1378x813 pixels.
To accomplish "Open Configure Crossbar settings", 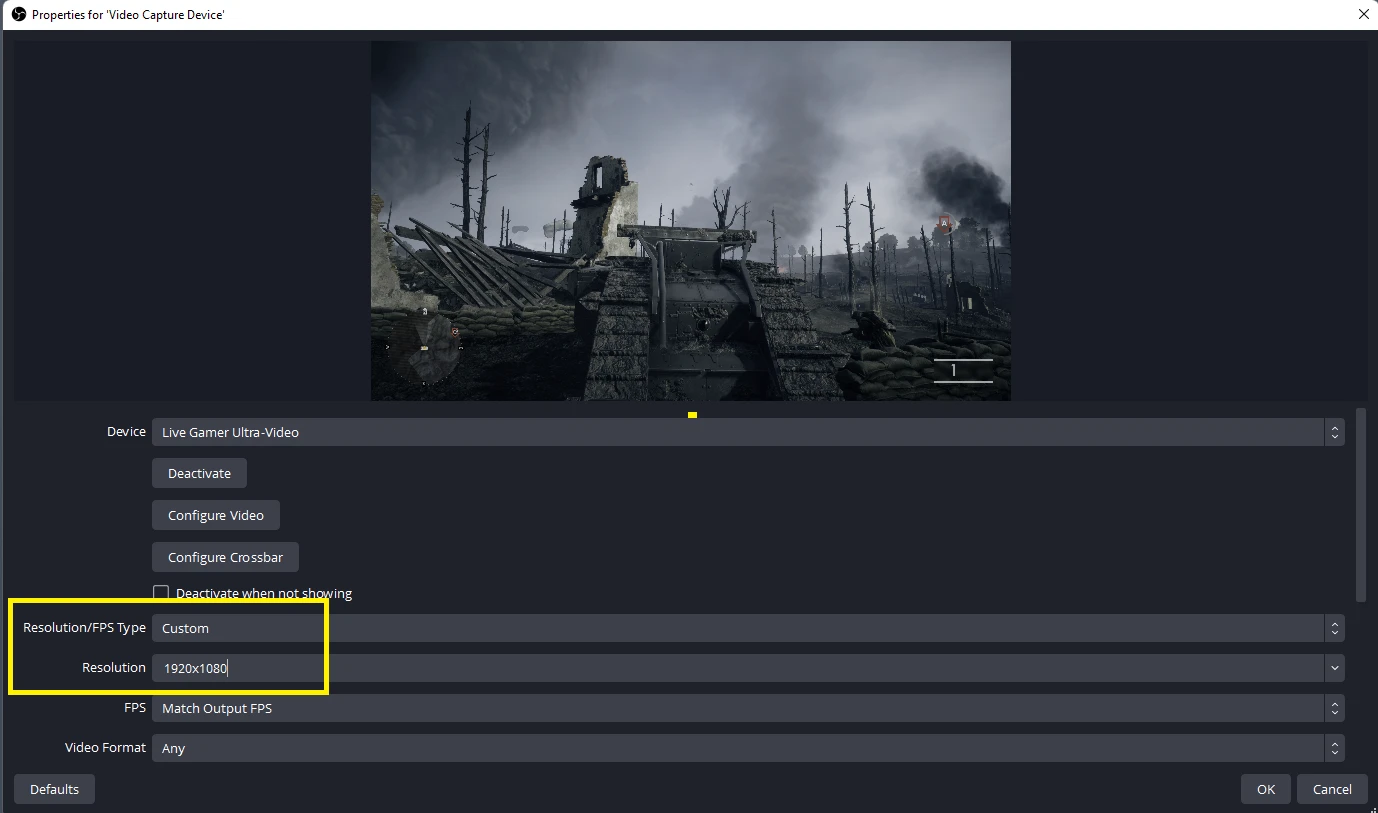I will [x=225, y=557].
